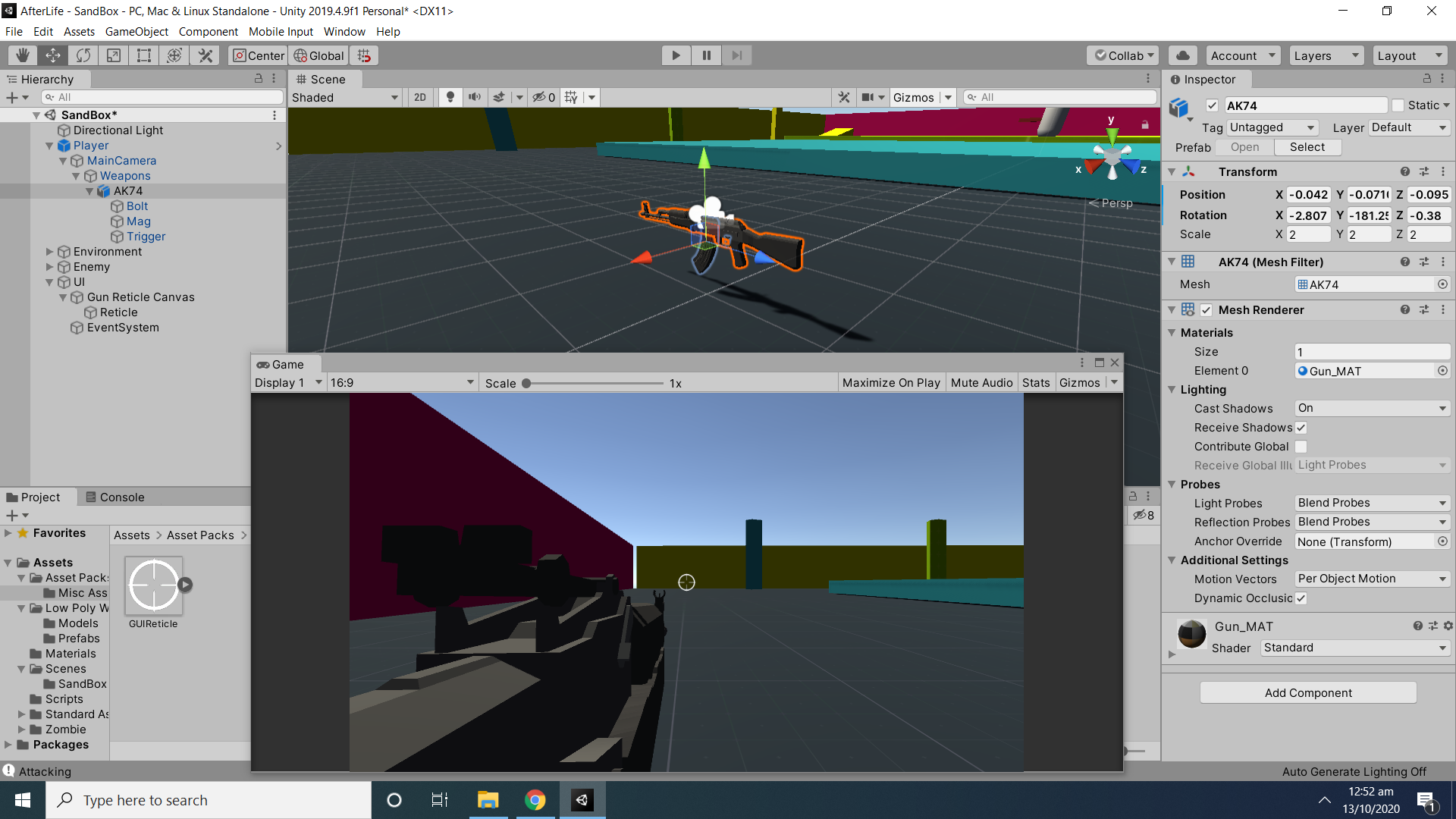Open the GameObject menu
Screen dimensions: 1456x819
pyautogui.click(x=136, y=31)
